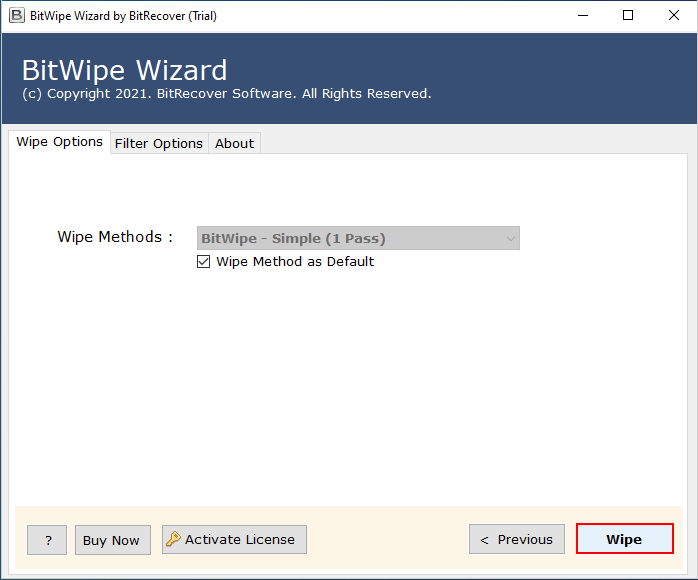The width and height of the screenshot is (698, 580).
Task: Uncheck Wipe Method as Default checkbox
Action: coord(203,261)
